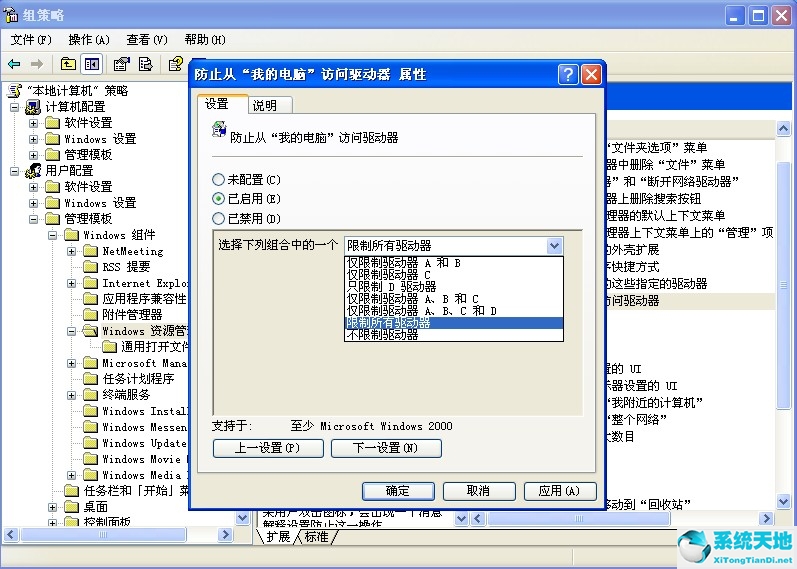Select the 已启用 radio button
The height and width of the screenshot is (569, 797).
[x=218, y=199]
